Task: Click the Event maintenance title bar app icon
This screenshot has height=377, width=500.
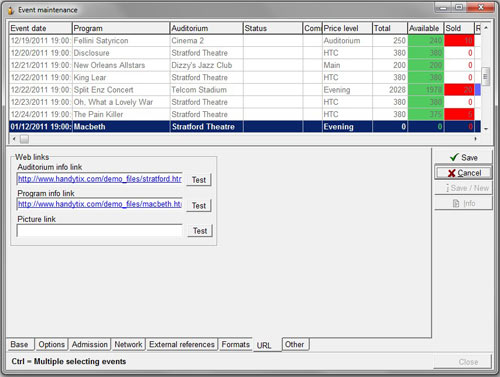Action: pos(11,10)
